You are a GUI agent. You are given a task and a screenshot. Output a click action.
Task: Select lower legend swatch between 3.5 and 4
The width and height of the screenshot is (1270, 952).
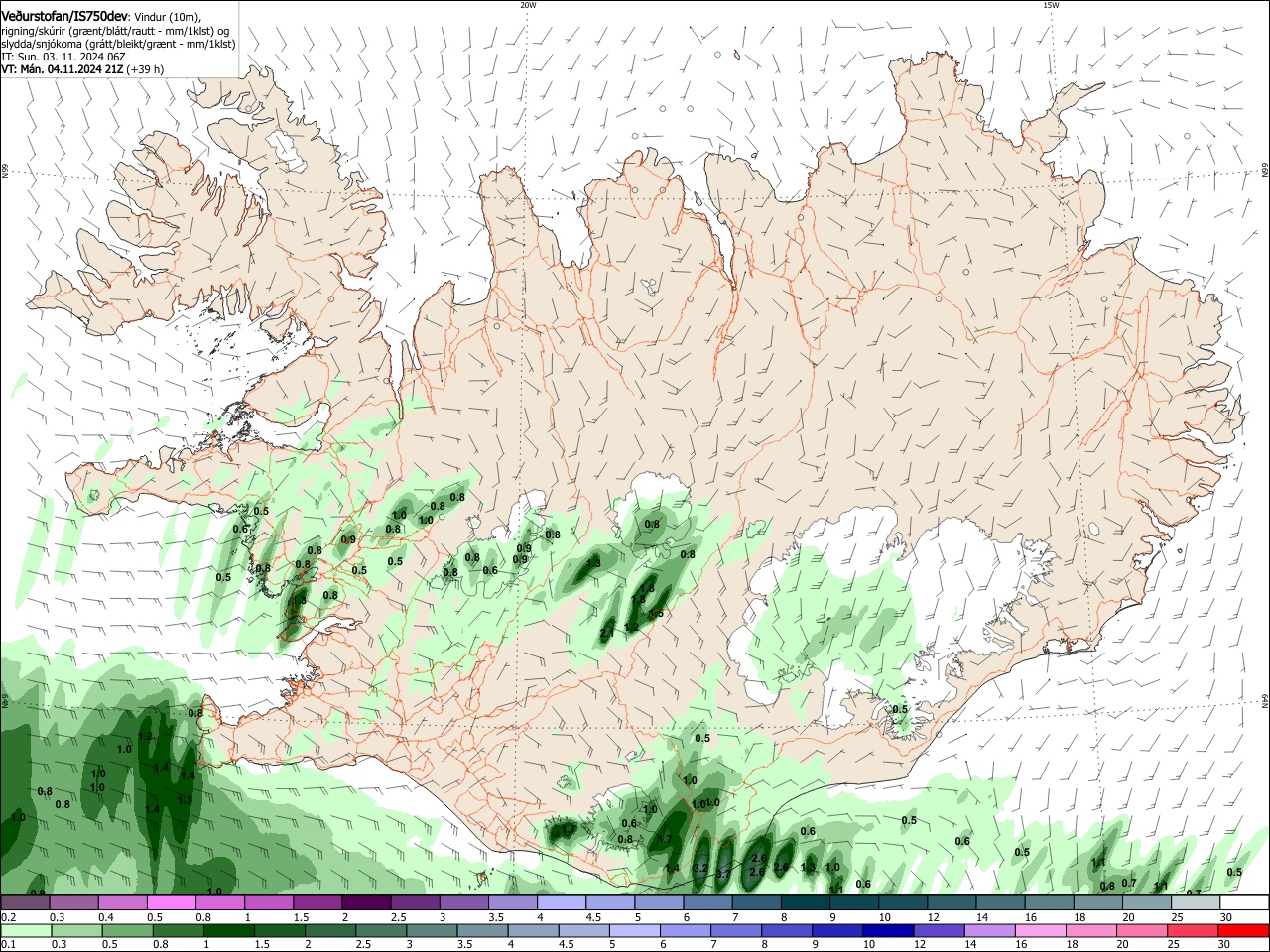[481, 930]
